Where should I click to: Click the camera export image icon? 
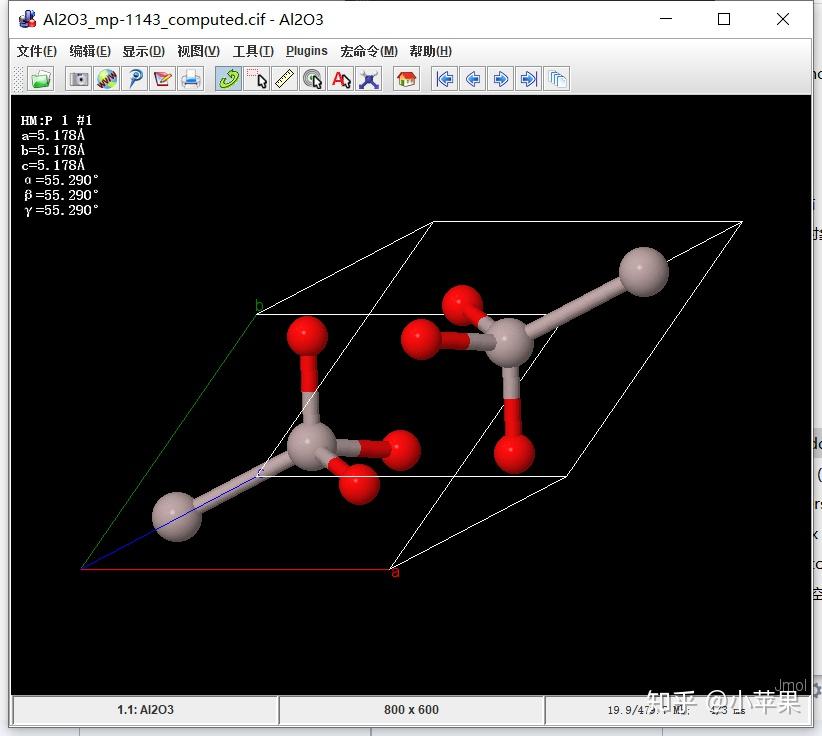79,79
